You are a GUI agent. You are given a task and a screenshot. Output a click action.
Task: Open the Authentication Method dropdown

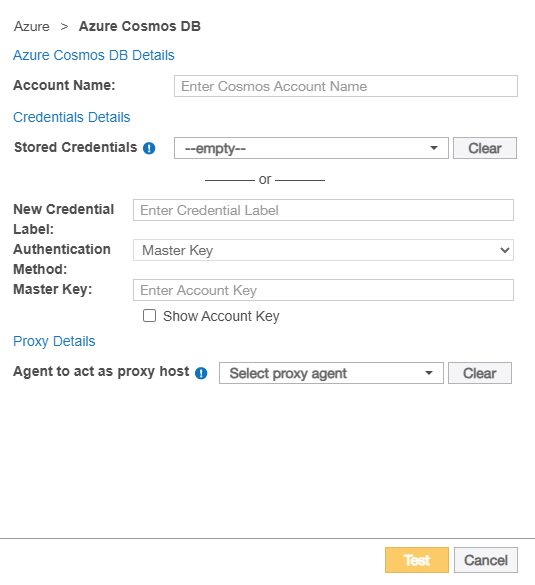tap(323, 250)
